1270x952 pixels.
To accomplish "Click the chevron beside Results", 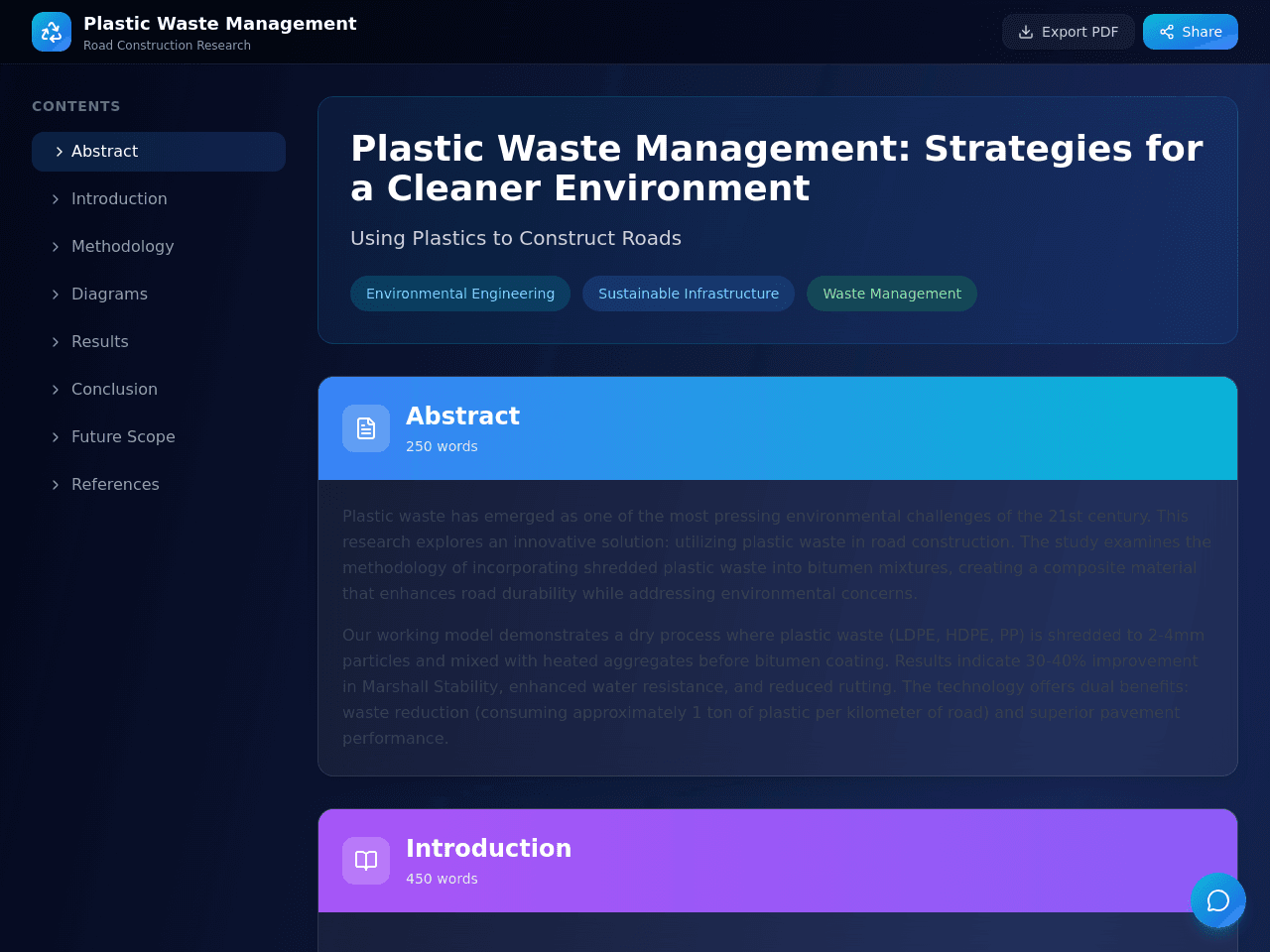I will [x=56, y=342].
